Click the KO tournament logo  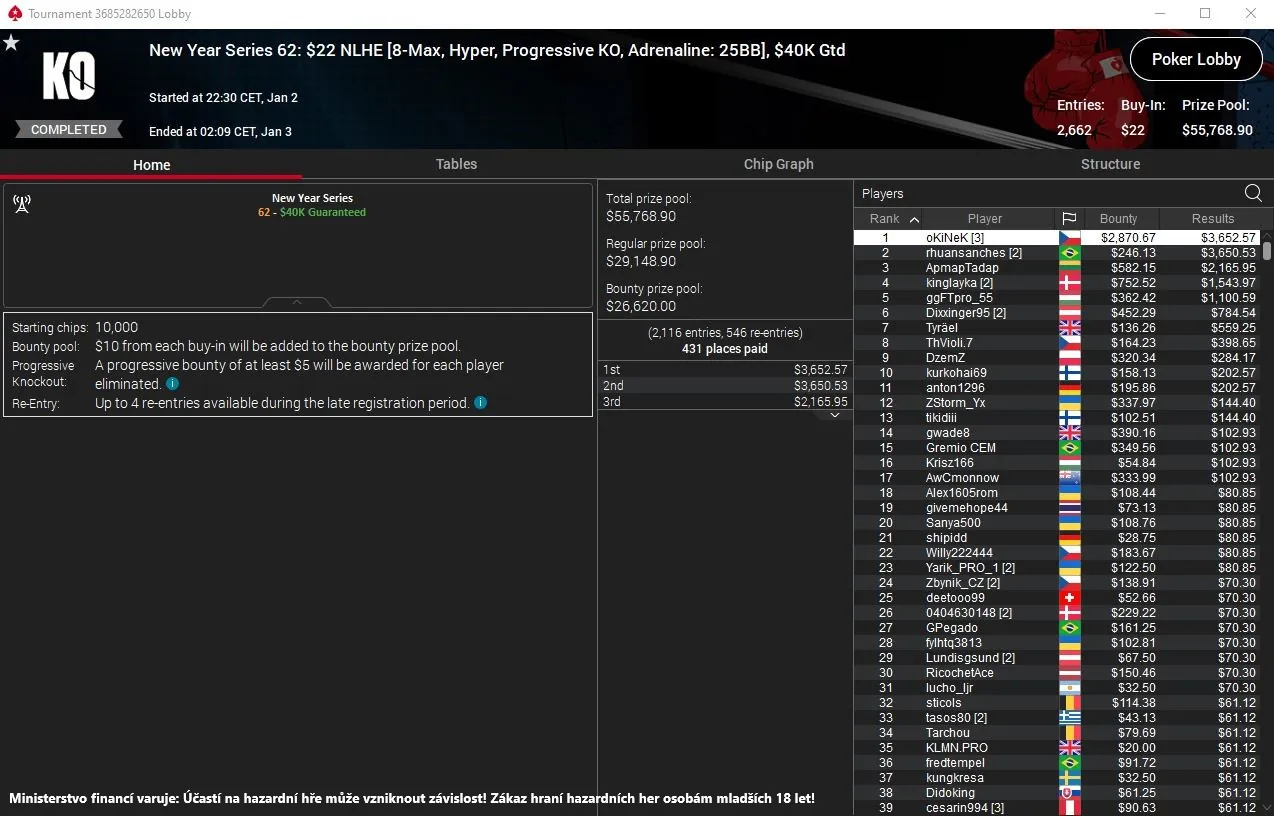pos(68,77)
